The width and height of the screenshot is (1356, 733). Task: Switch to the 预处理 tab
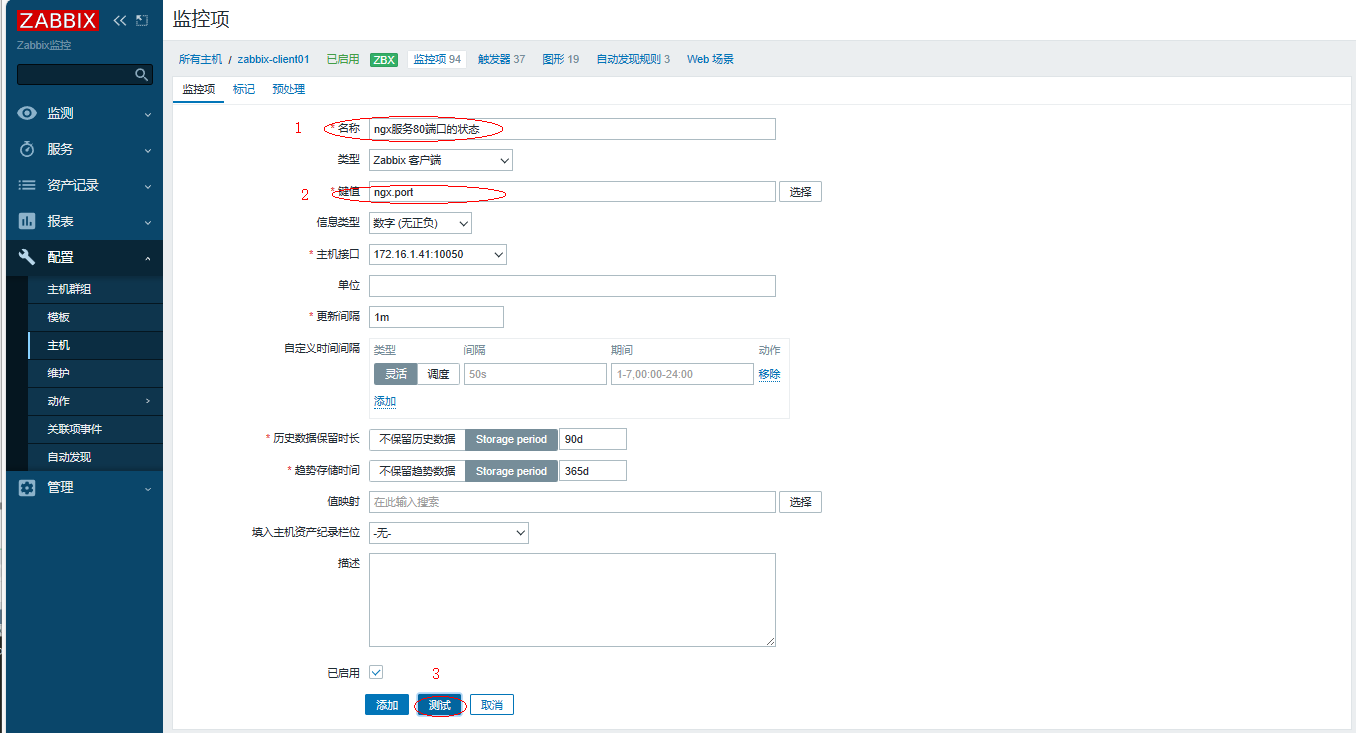[x=288, y=89]
